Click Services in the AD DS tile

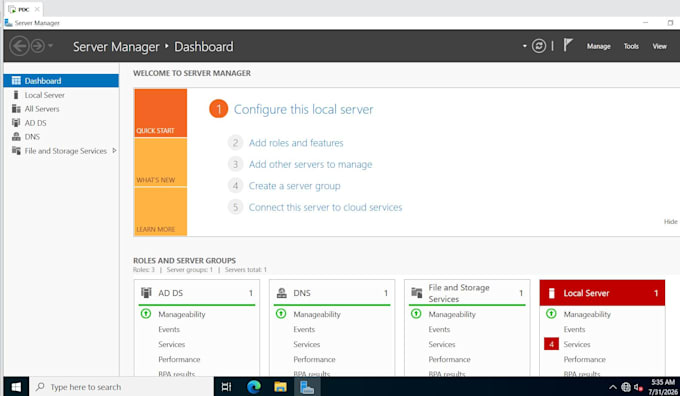tap(171, 344)
